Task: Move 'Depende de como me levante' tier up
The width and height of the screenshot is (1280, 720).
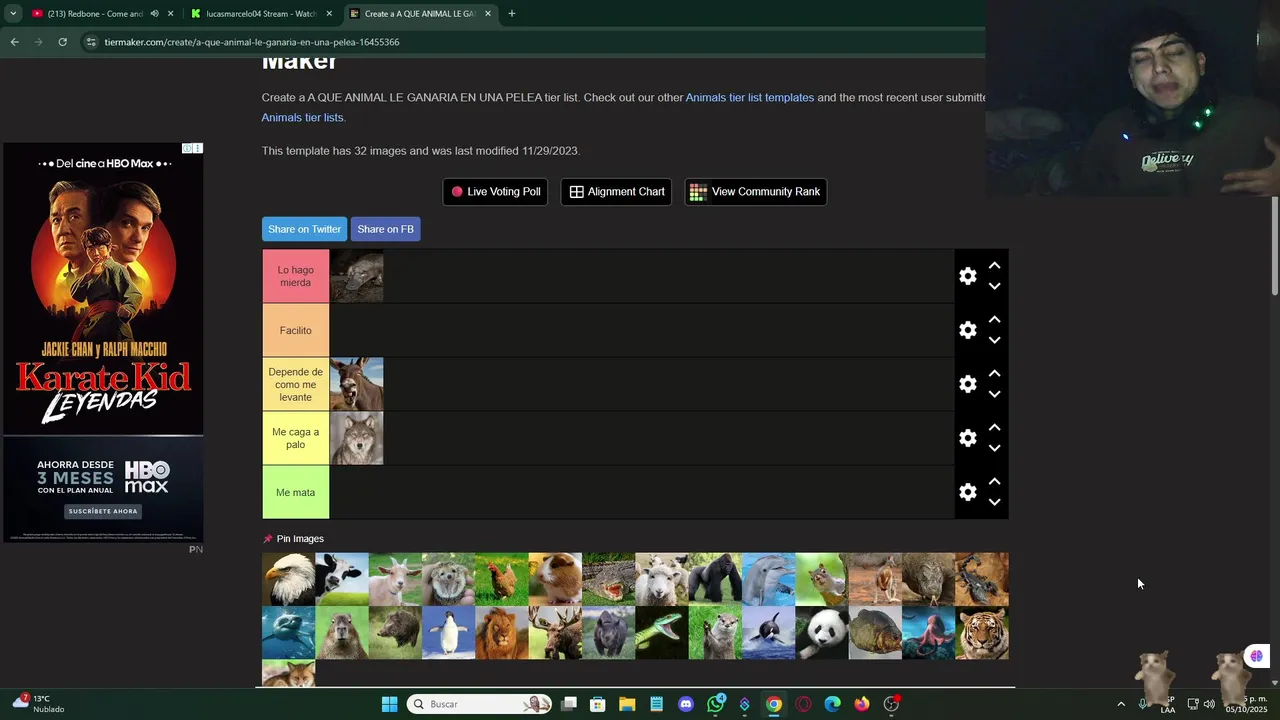Action: (994, 374)
